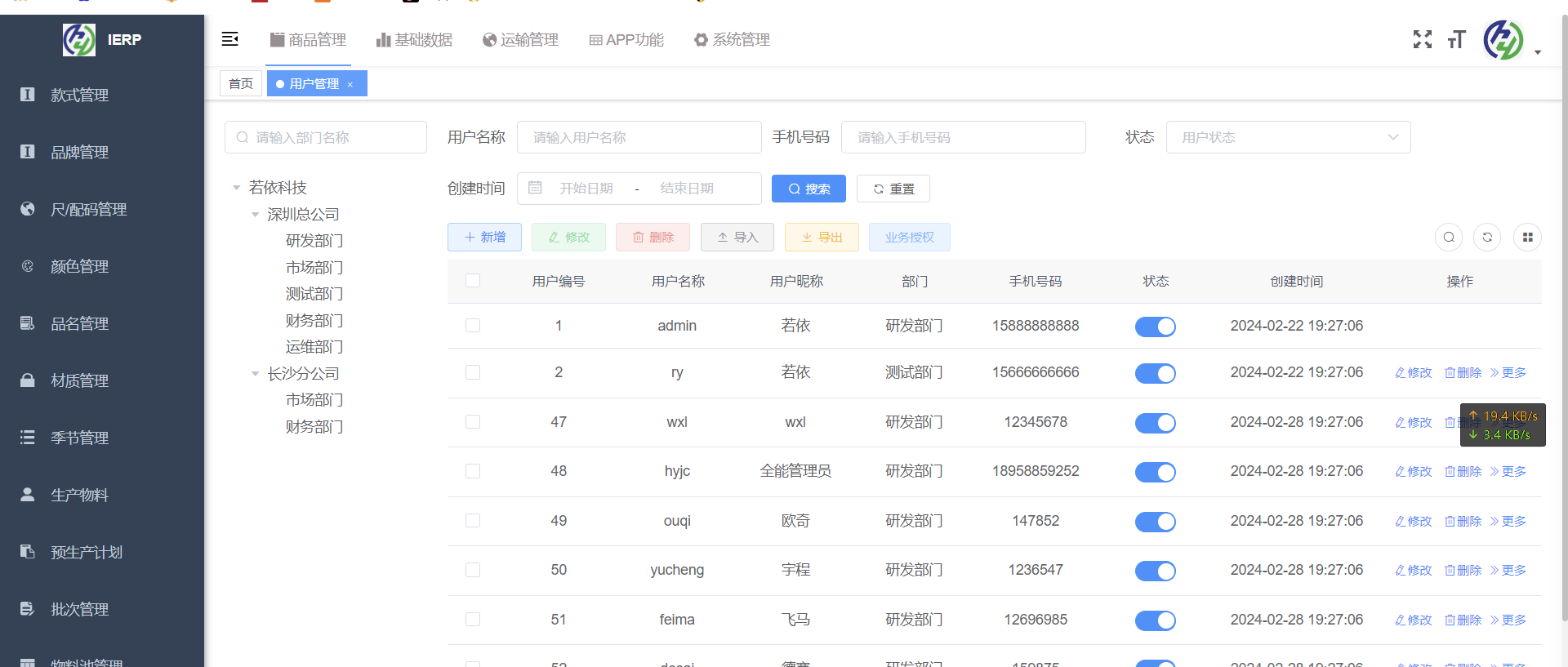Click the IERP logo icon
This screenshot has height=667, width=1568.
pyautogui.click(x=79, y=39)
